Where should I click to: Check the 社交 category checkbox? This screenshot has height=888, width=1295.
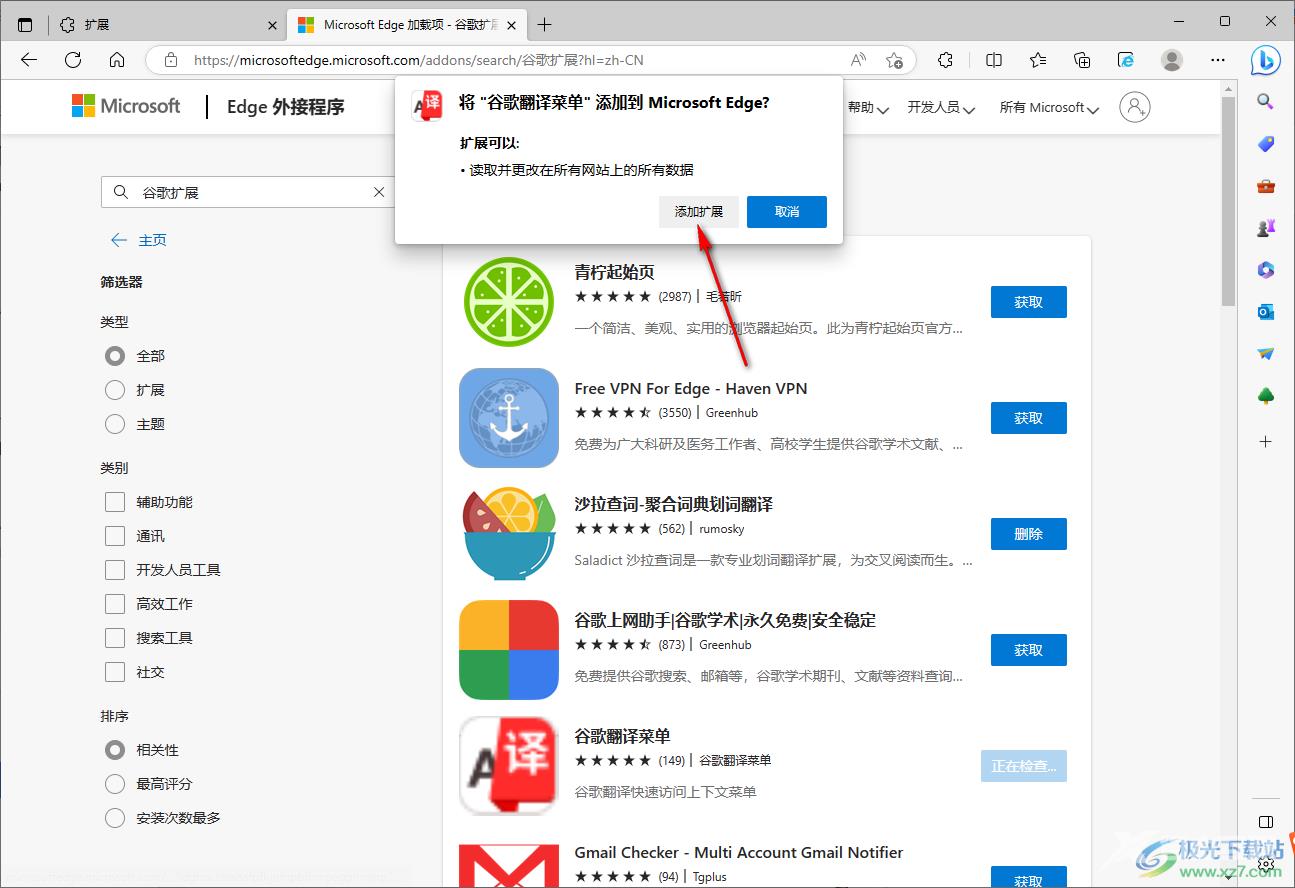point(115,672)
